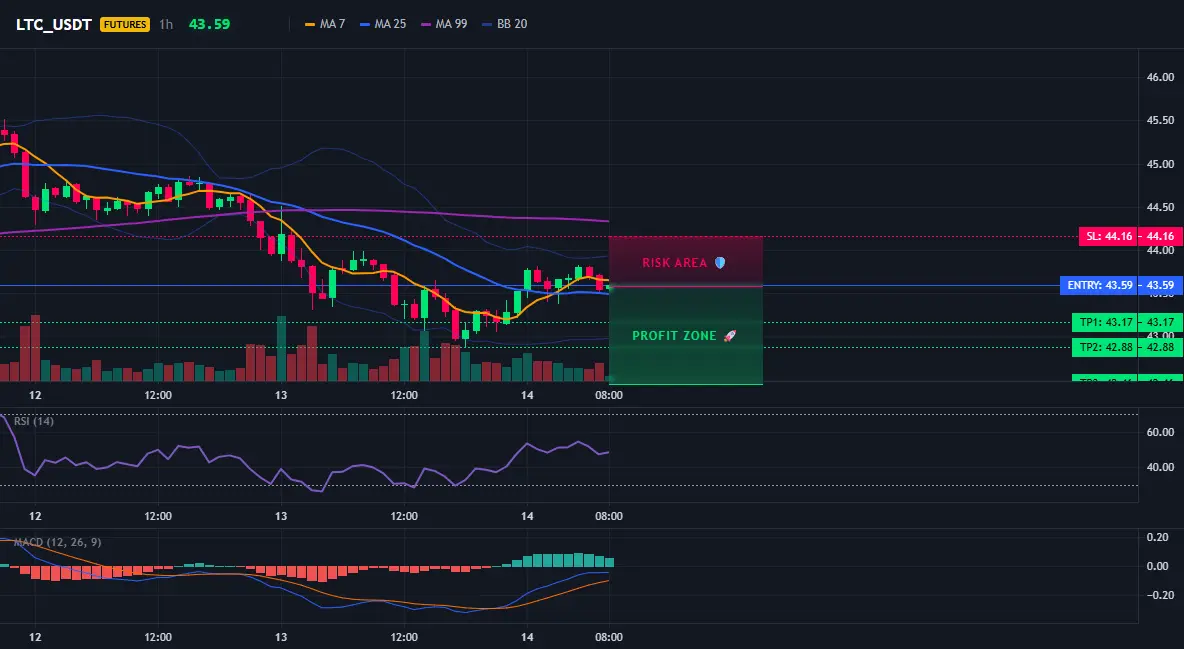Viewport: 1184px width, 649px height.
Task: Click the 45.00 price axis value
Action: (x=1161, y=164)
